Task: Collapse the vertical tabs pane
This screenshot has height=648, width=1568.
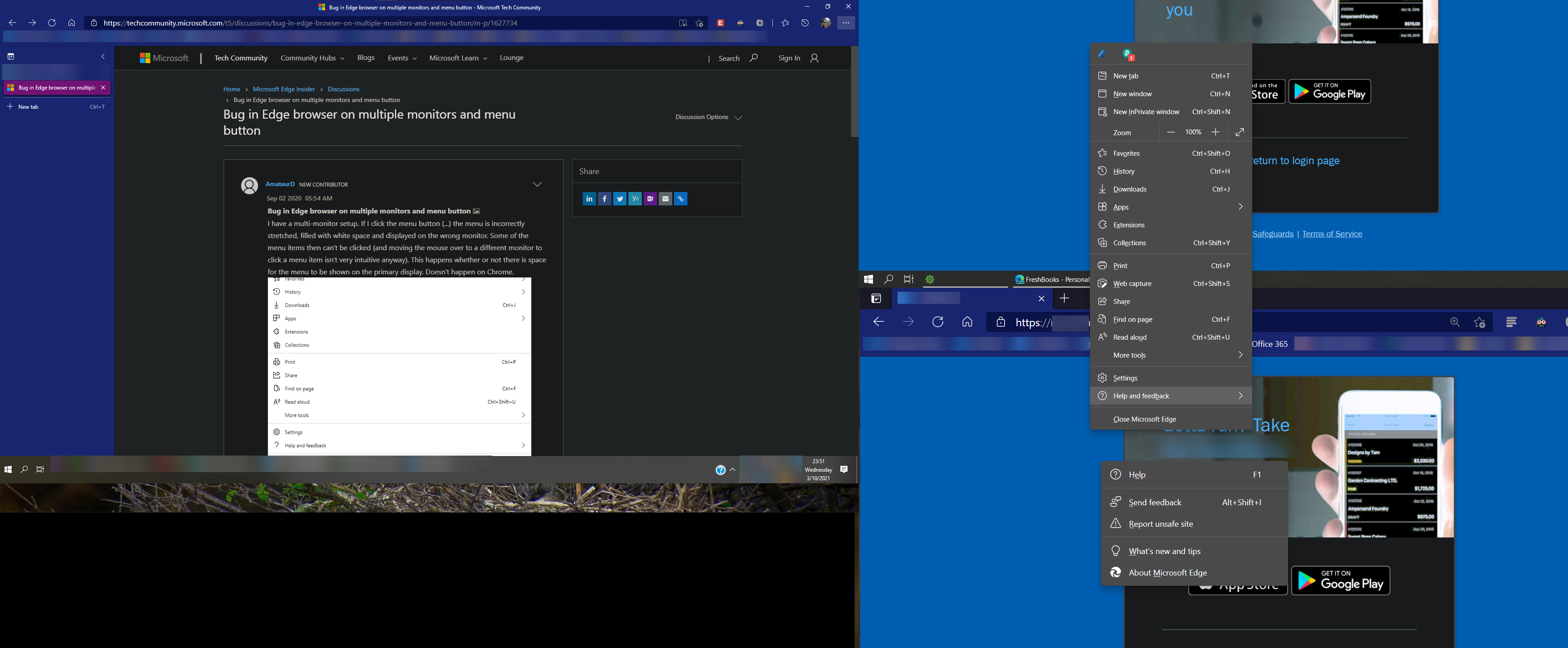Action: click(103, 56)
